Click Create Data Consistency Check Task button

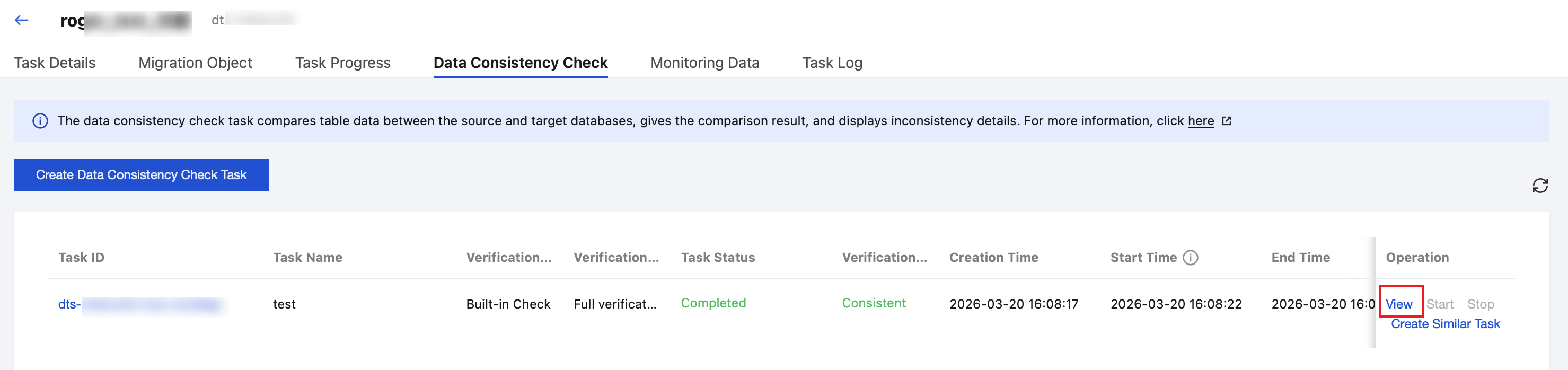coord(141,175)
